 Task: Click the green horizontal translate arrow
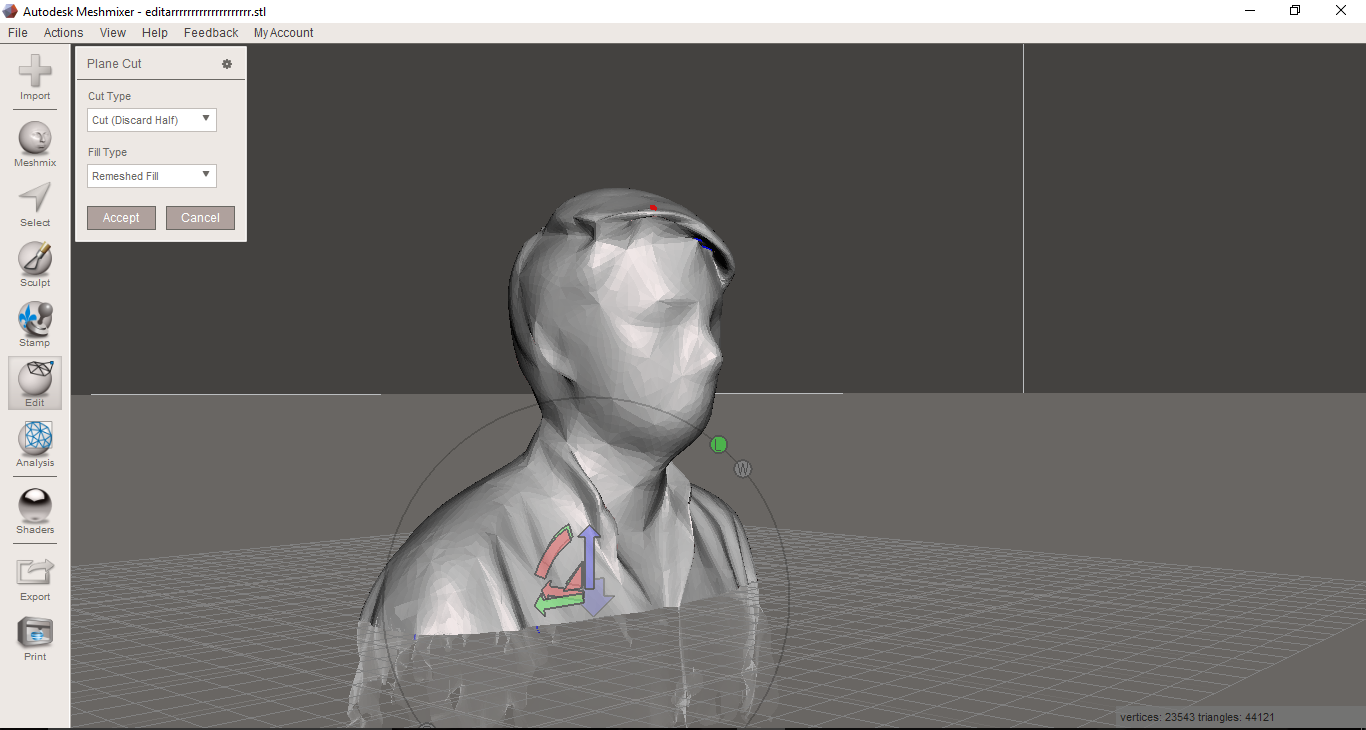point(560,602)
